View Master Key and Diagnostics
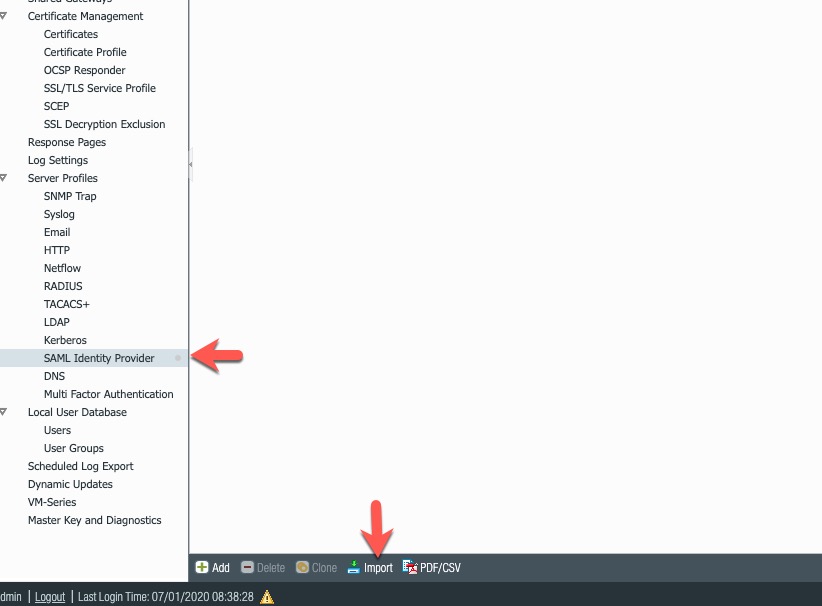Screen dimensions: 822x606 click(x=94, y=520)
